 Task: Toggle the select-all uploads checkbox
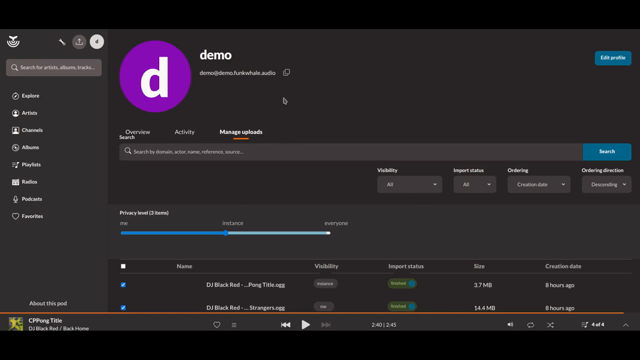coord(123,266)
